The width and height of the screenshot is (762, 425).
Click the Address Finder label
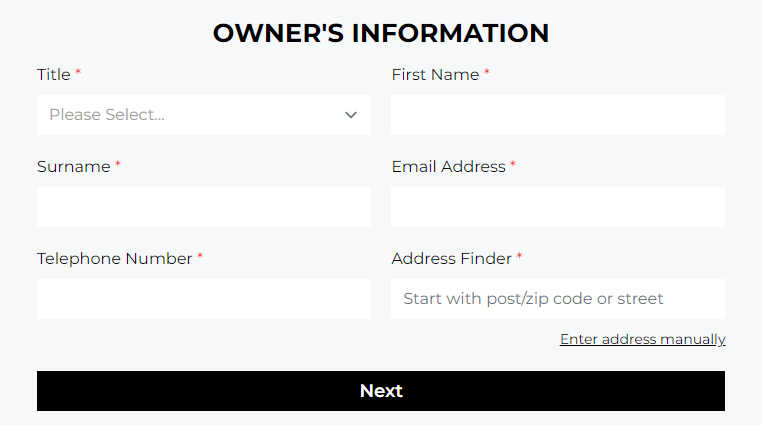[x=451, y=259]
